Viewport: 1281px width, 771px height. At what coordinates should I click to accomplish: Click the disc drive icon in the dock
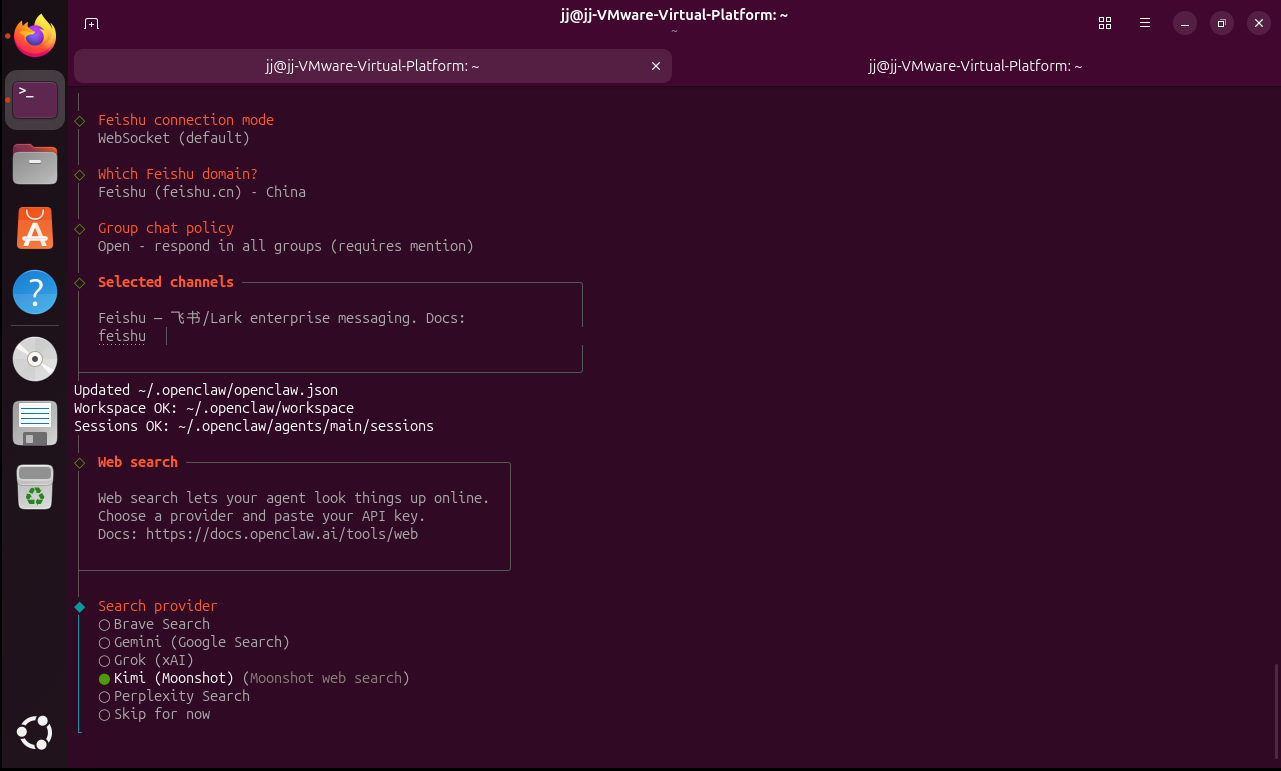(x=35, y=358)
